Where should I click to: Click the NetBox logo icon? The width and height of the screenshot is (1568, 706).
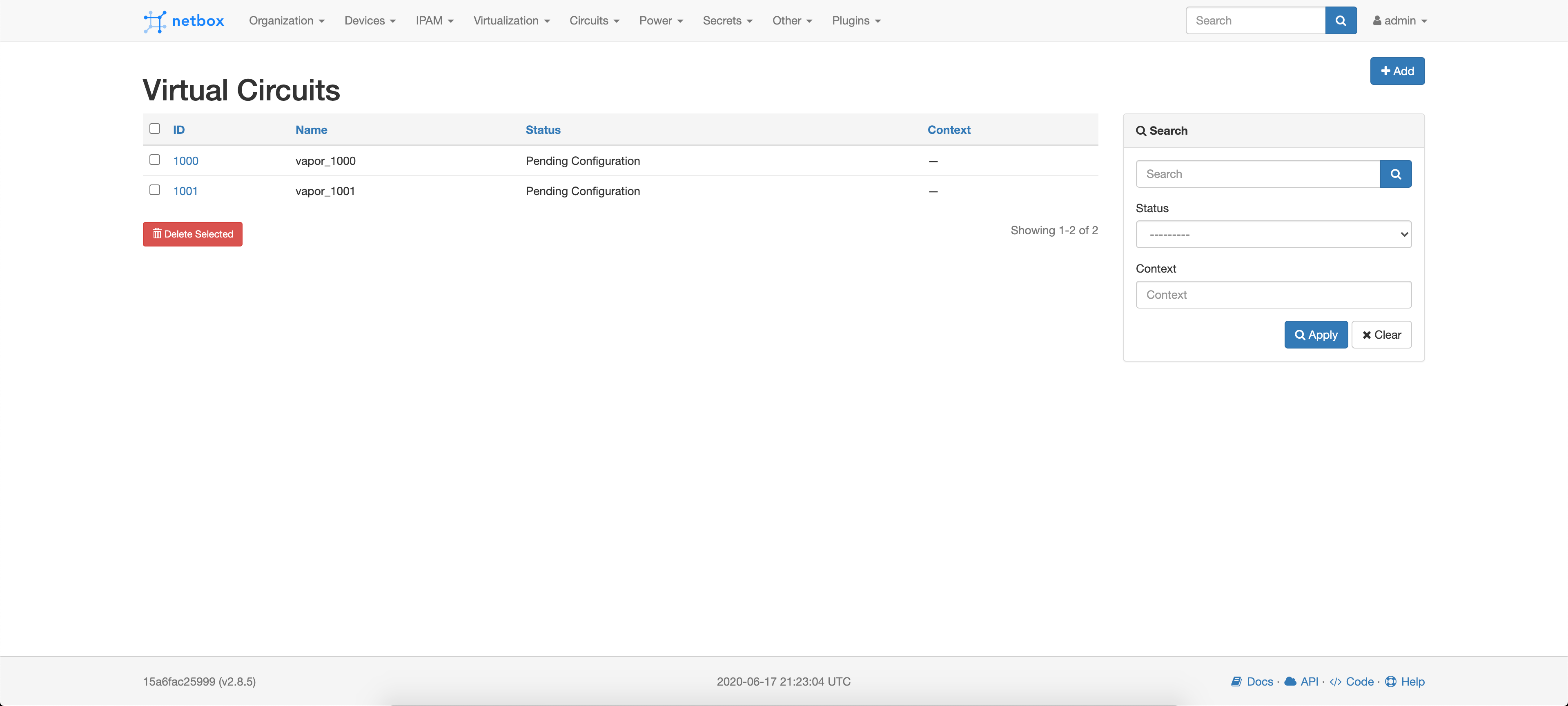point(155,21)
